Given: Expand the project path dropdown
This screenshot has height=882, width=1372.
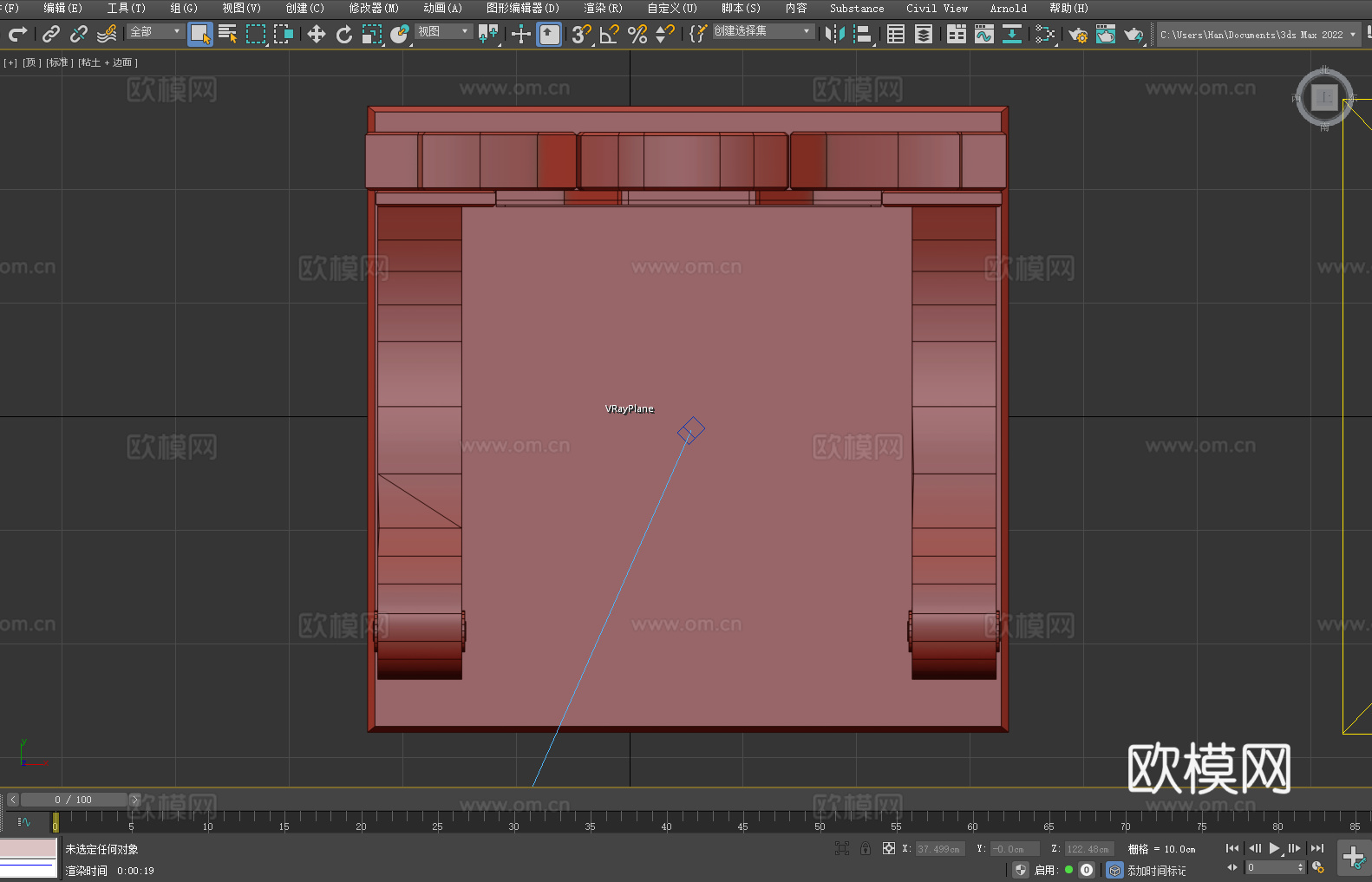Looking at the screenshot, I should click(1353, 35).
